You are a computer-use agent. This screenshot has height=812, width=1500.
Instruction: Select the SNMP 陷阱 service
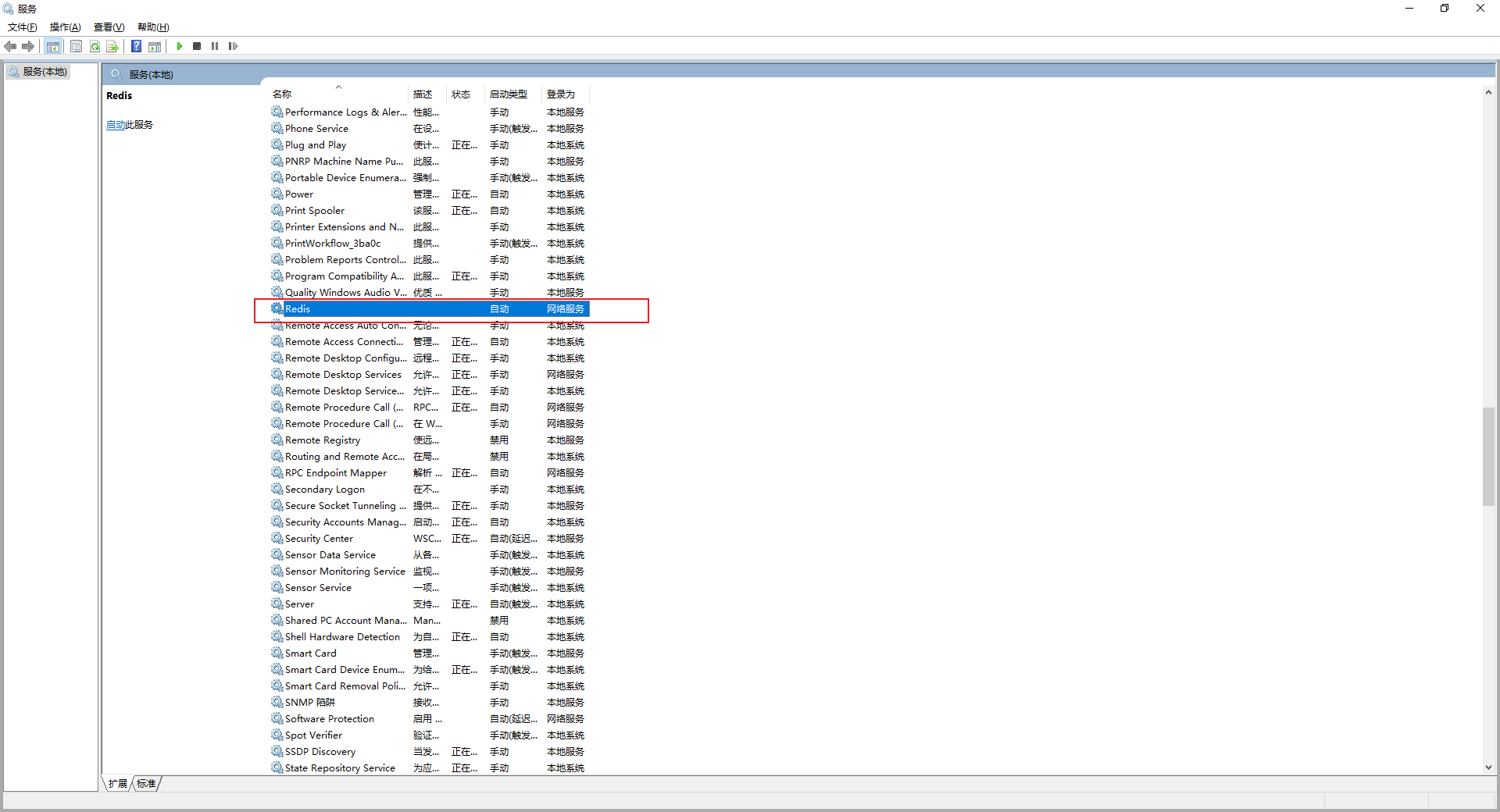[430, 703]
